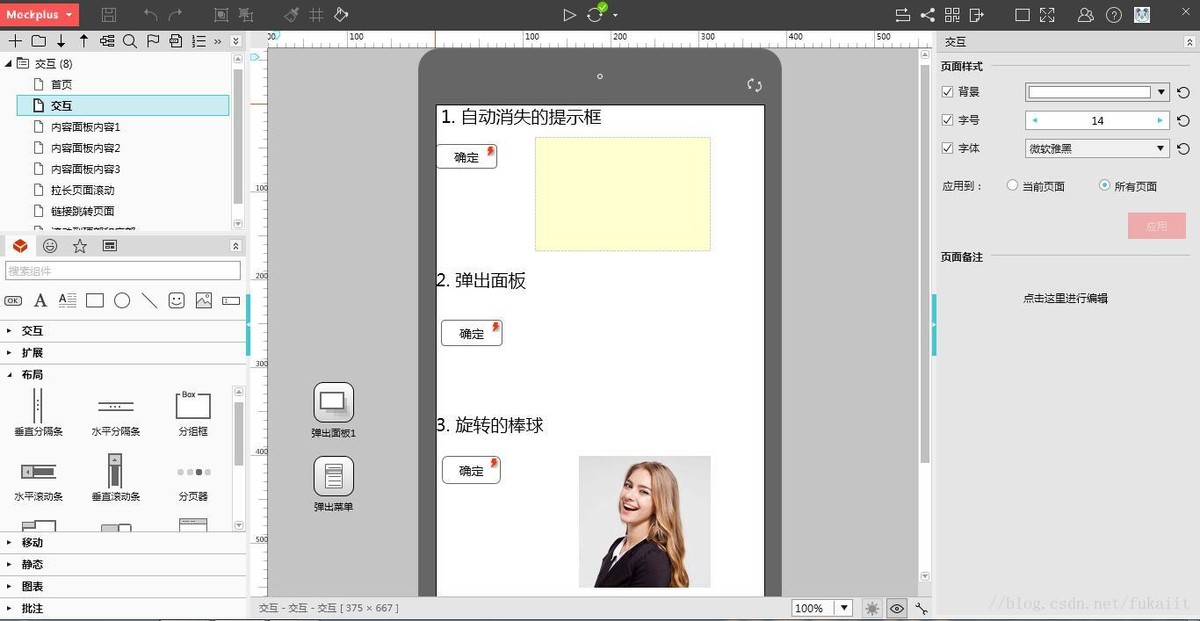The width and height of the screenshot is (1200, 621).
Task: Select the 当前页面 radio button
Action: [x=1012, y=186]
